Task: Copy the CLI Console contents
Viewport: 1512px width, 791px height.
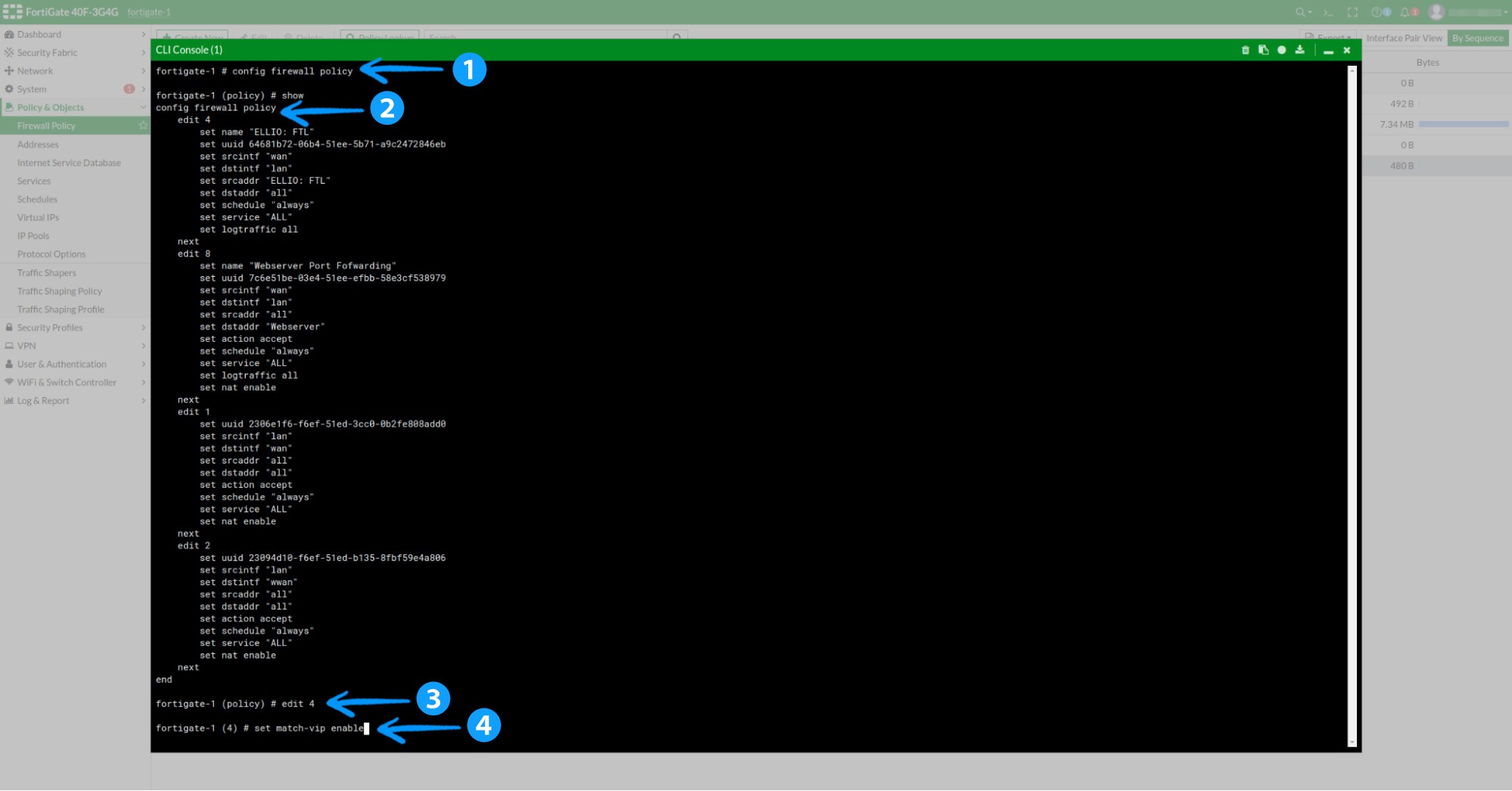Action: coord(1263,50)
